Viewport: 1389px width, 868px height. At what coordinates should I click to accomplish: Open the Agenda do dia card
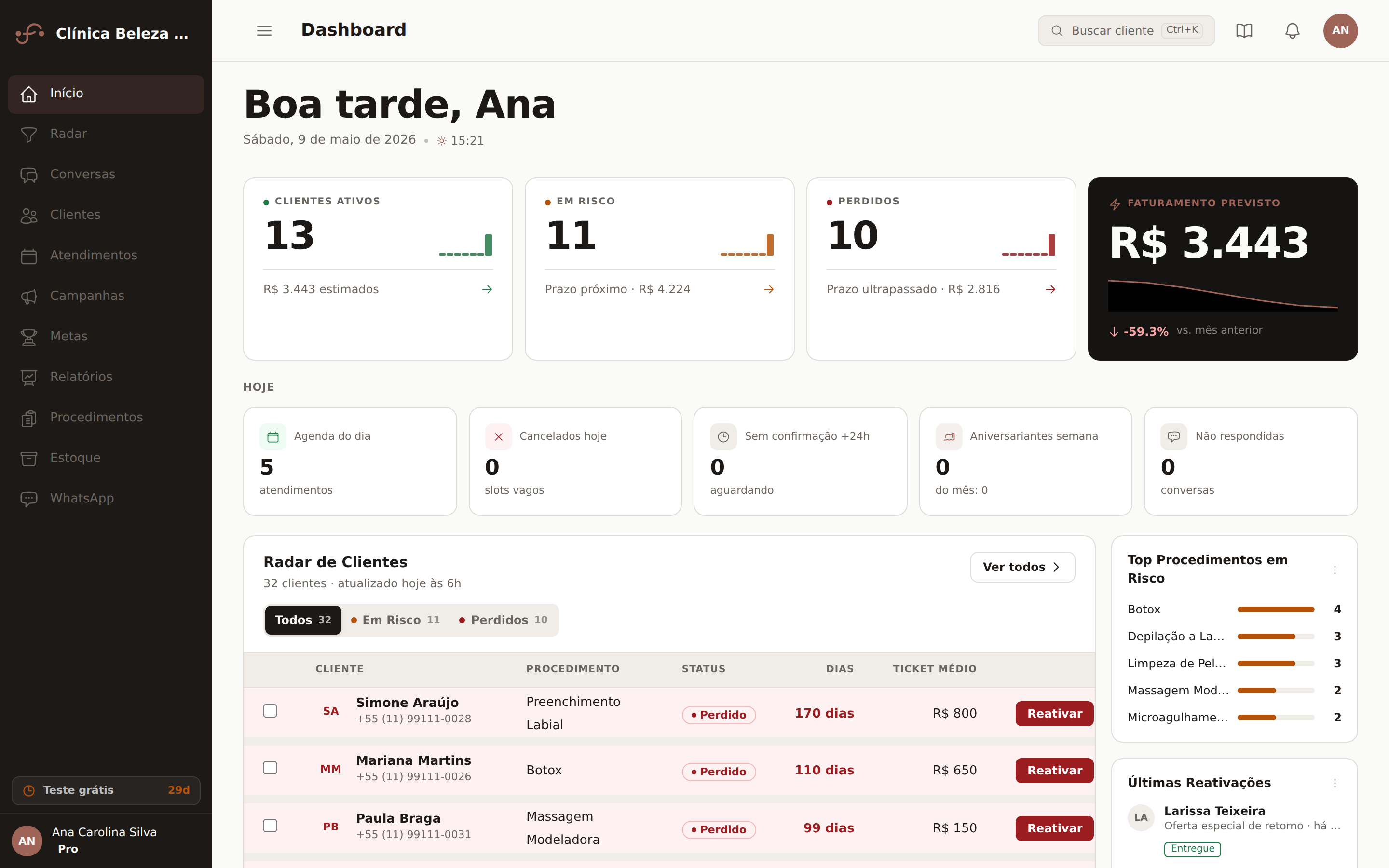(350, 461)
